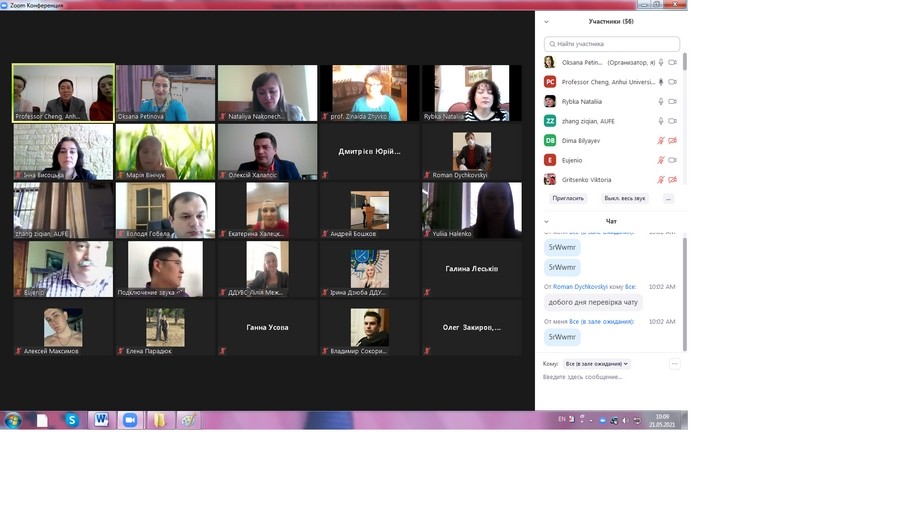
Task: Click the 'Выкл. весь звук' button
Action: [624, 198]
